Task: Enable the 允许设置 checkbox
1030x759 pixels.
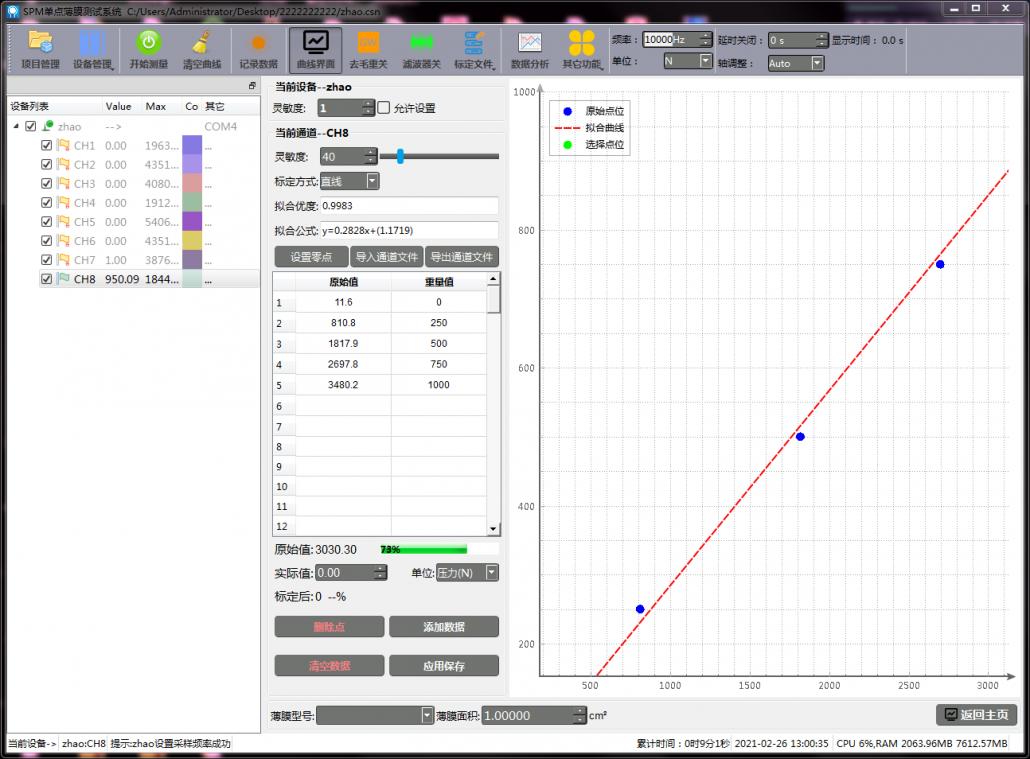Action: coord(384,107)
